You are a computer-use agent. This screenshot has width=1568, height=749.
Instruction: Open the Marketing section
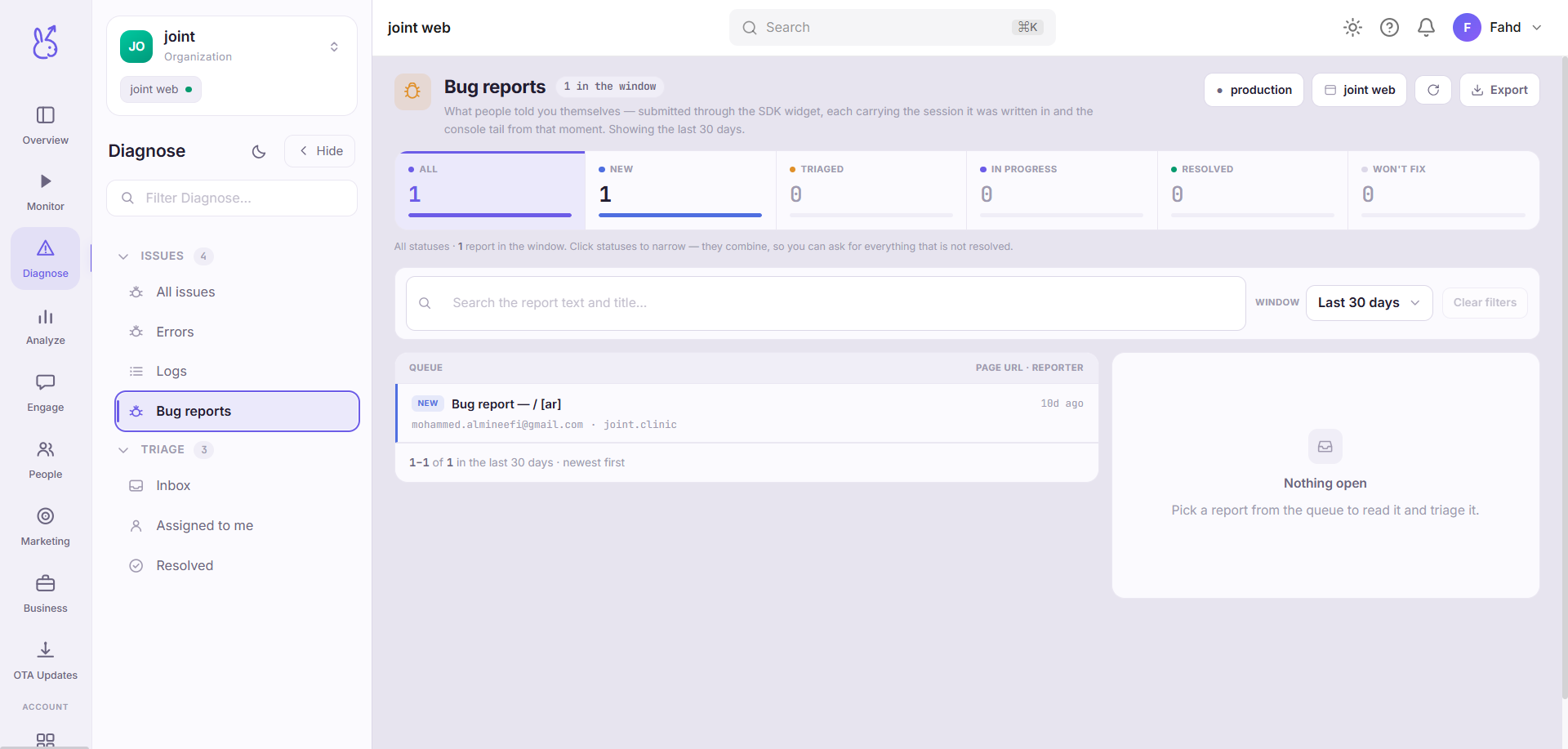pos(46,527)
